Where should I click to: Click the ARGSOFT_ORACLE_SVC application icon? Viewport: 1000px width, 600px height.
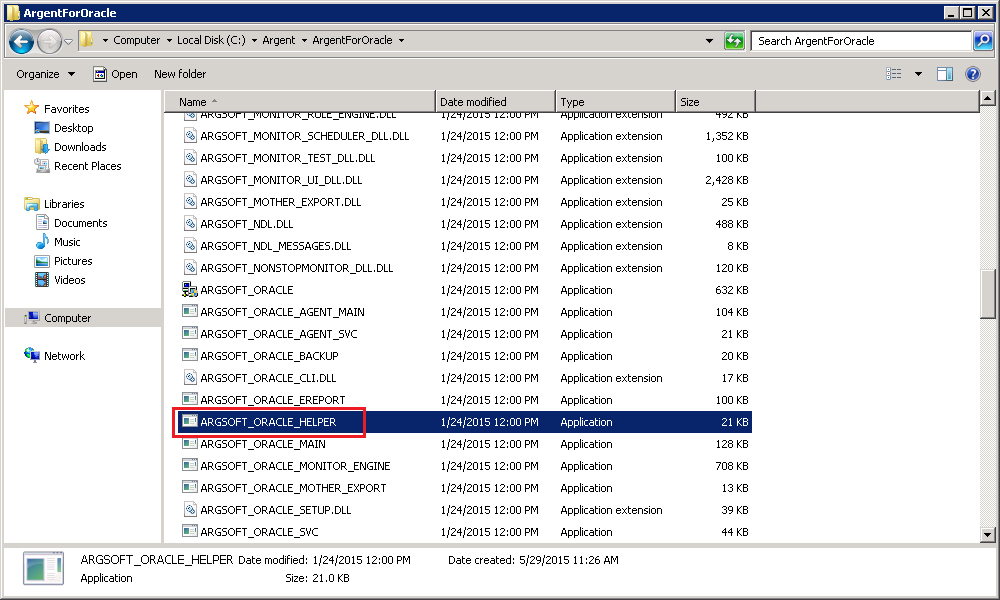(190, 531)
